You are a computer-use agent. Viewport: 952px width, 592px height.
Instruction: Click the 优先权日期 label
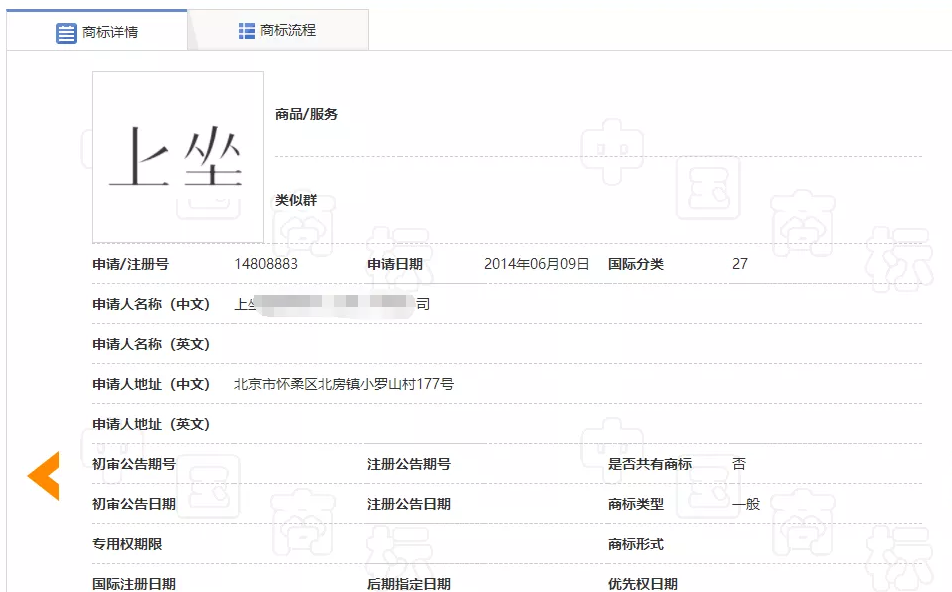642,584
